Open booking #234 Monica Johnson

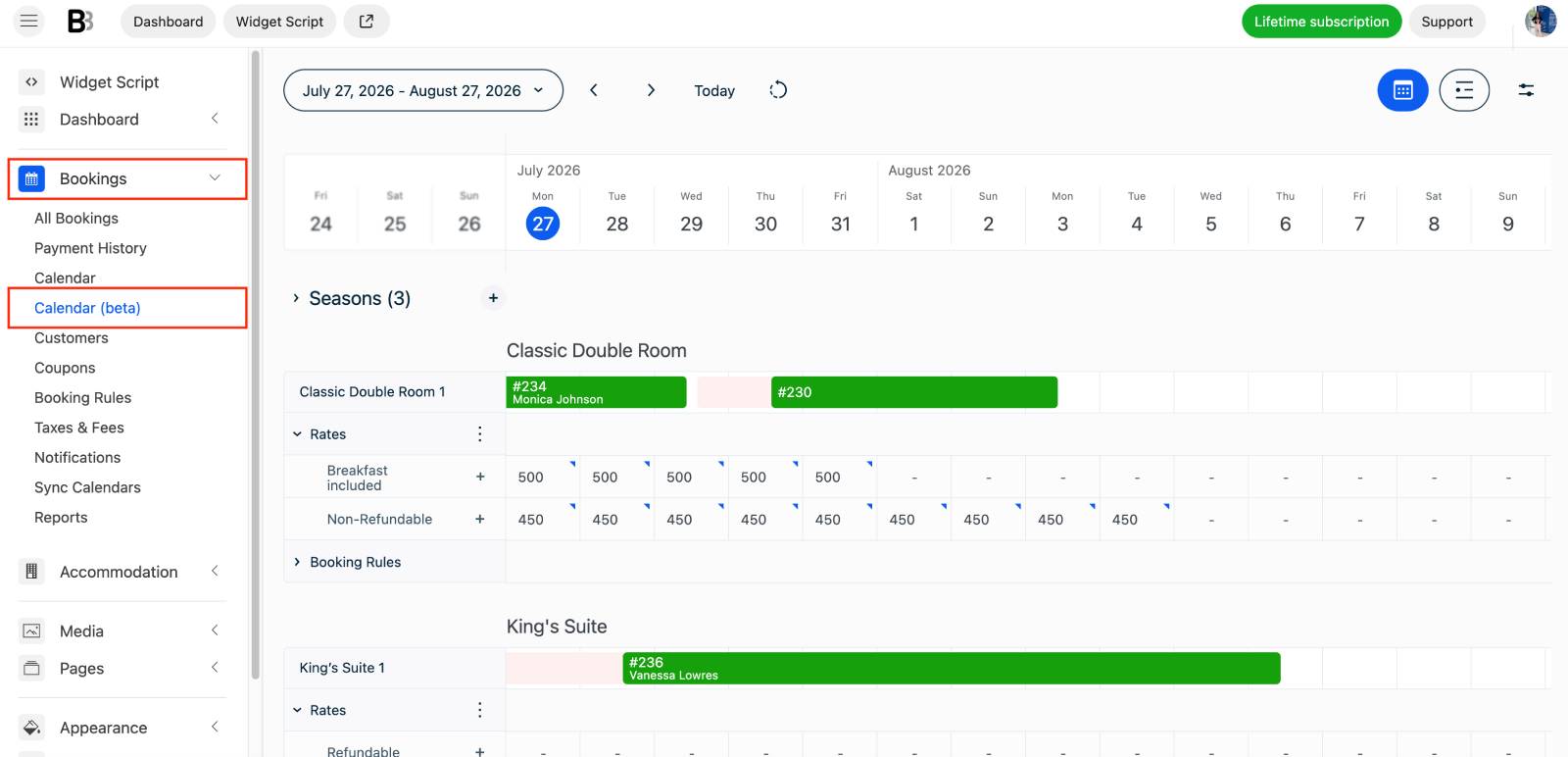596,392
